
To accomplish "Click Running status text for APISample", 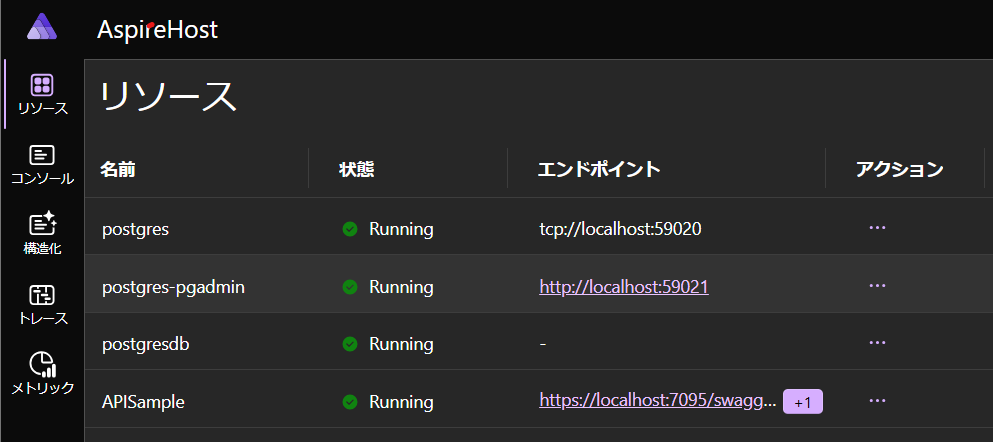I will point(402,401).
